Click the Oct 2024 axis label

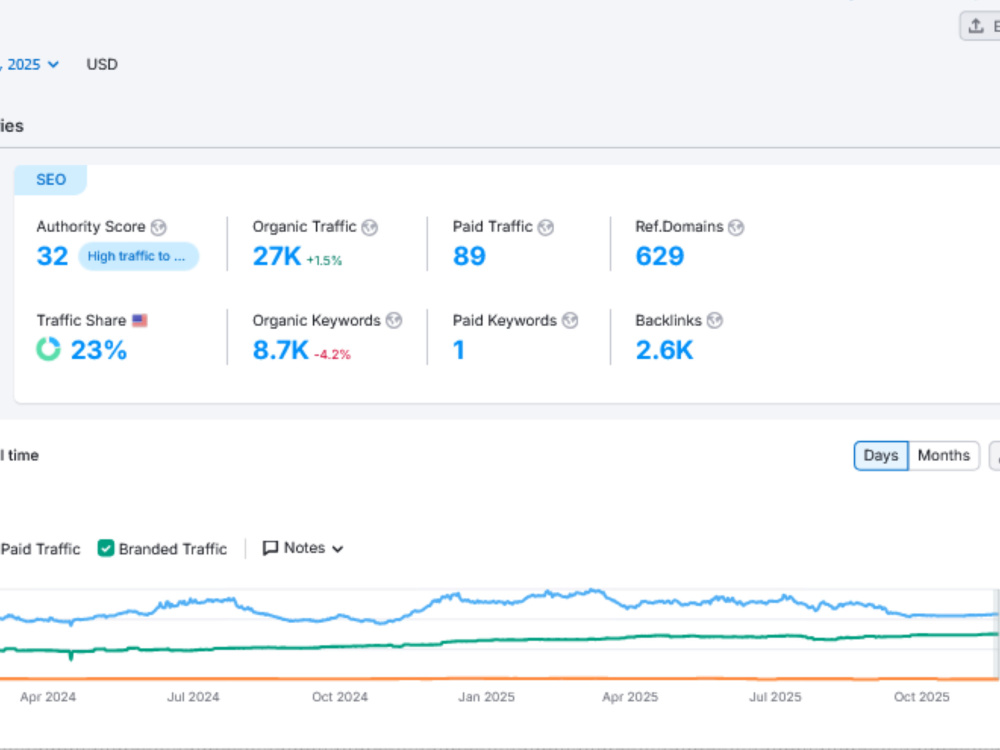340,696
